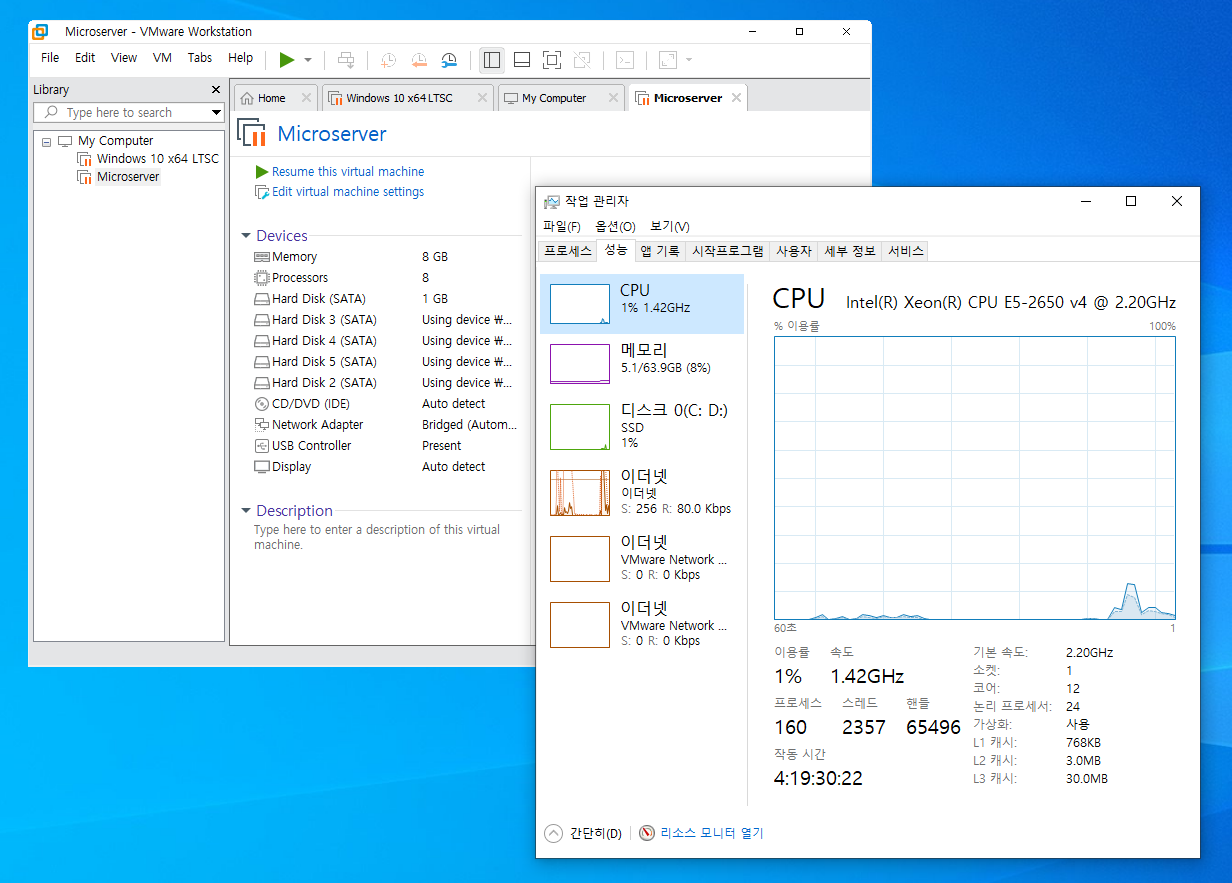
Task: Click the stretch guest toolbar icon
Action: (x=668, y=60)
